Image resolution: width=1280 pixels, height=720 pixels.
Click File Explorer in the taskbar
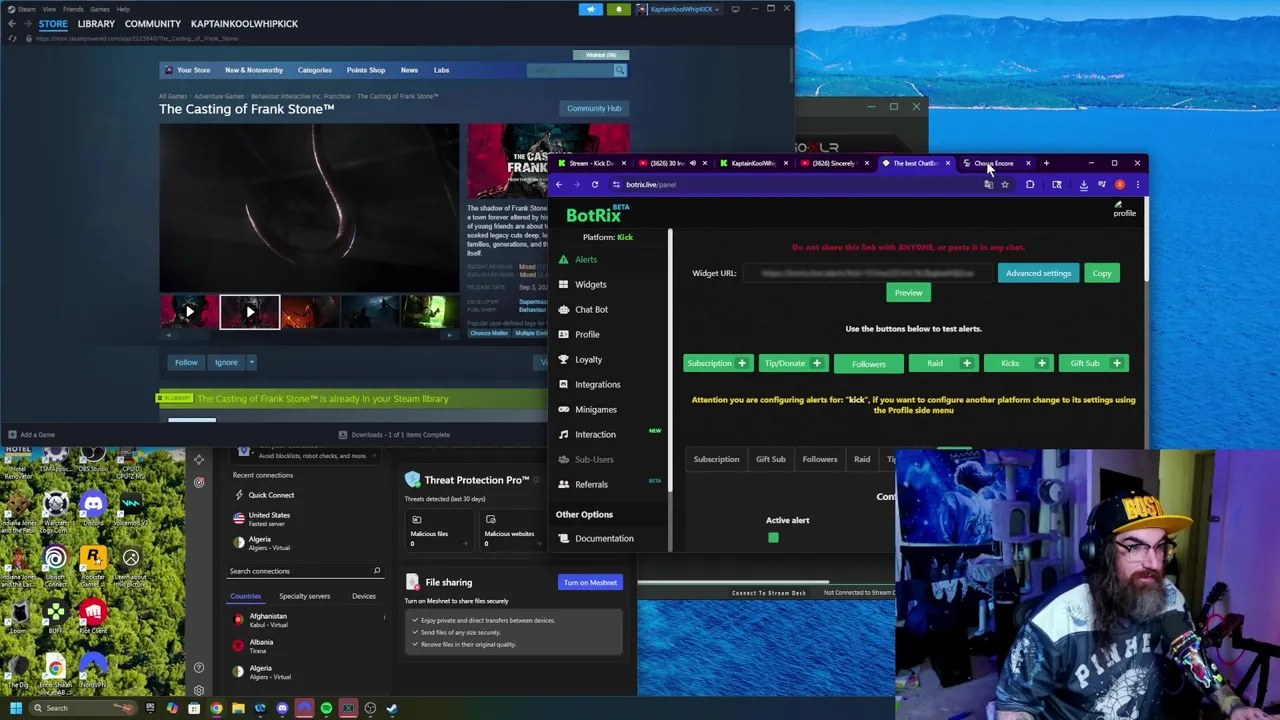238,708
